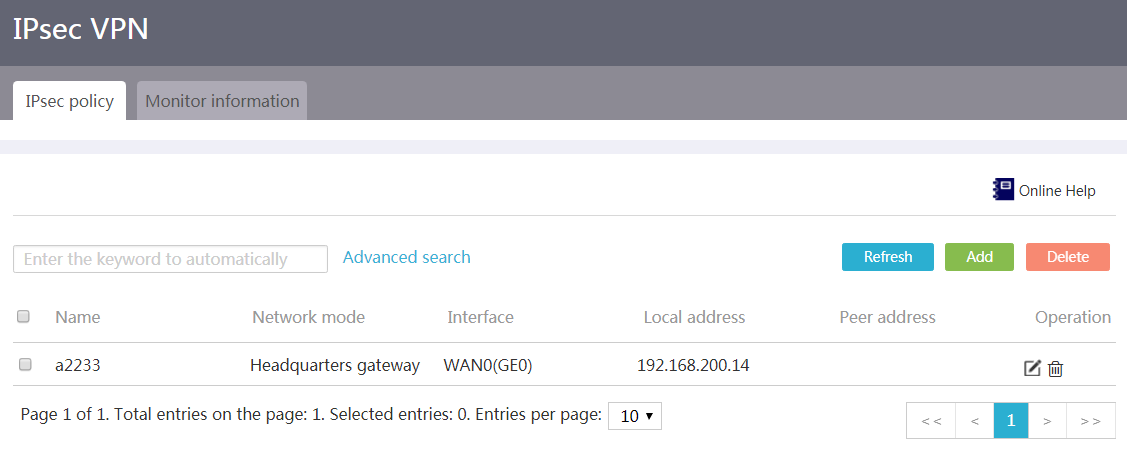
Task: Open the Advanced search link
Action: [x=406, y=257]
